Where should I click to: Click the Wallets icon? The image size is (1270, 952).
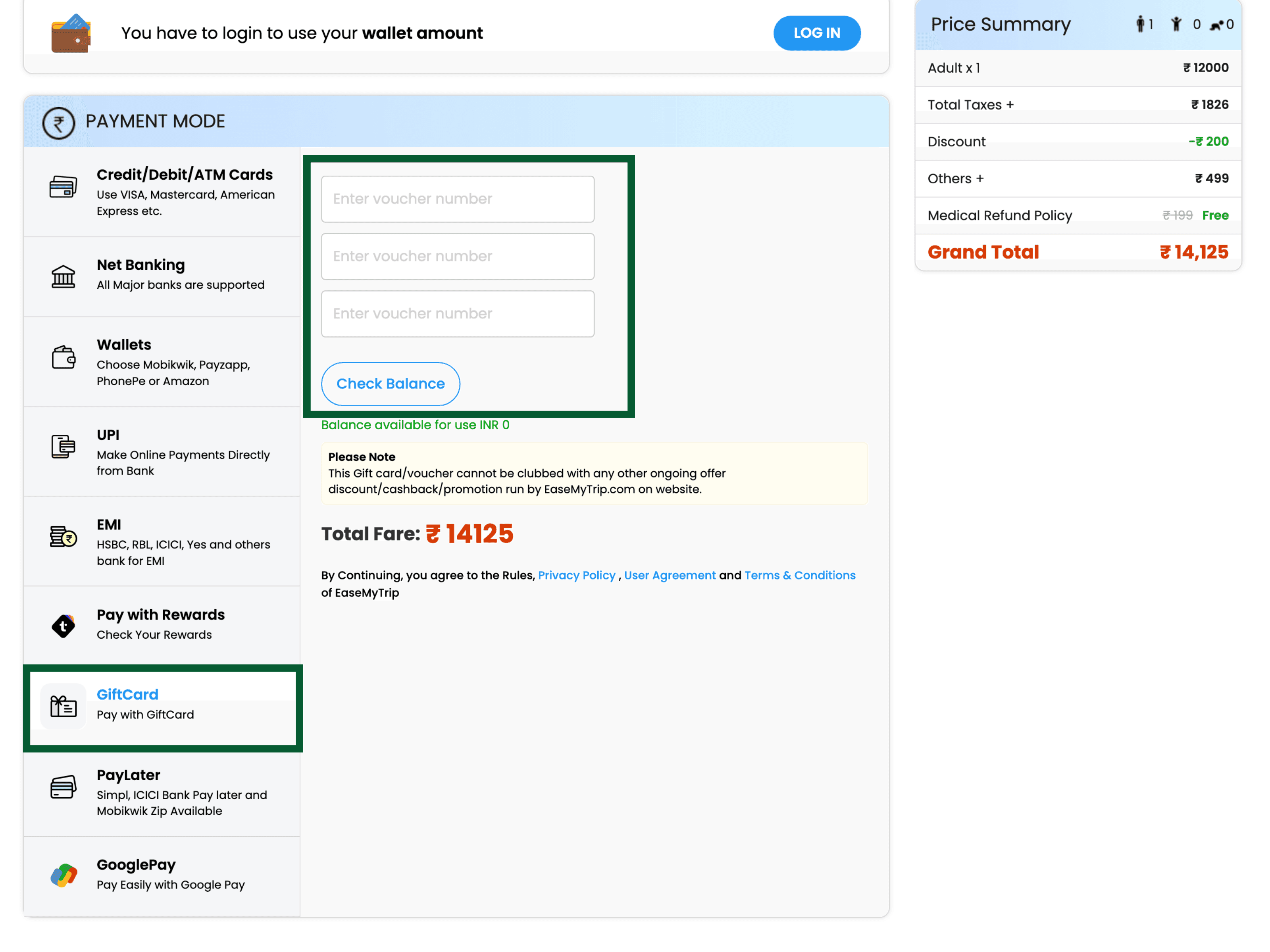(63, 357)
